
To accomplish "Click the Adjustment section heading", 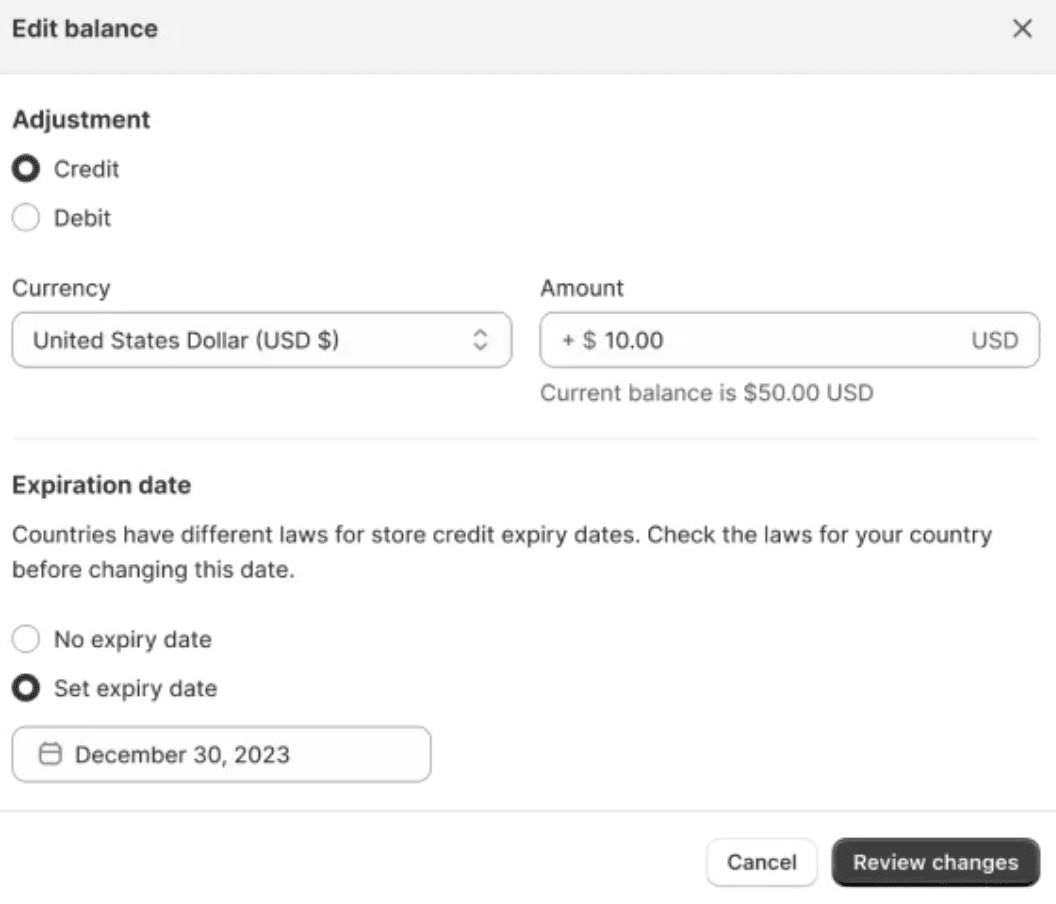I will 81,120.
